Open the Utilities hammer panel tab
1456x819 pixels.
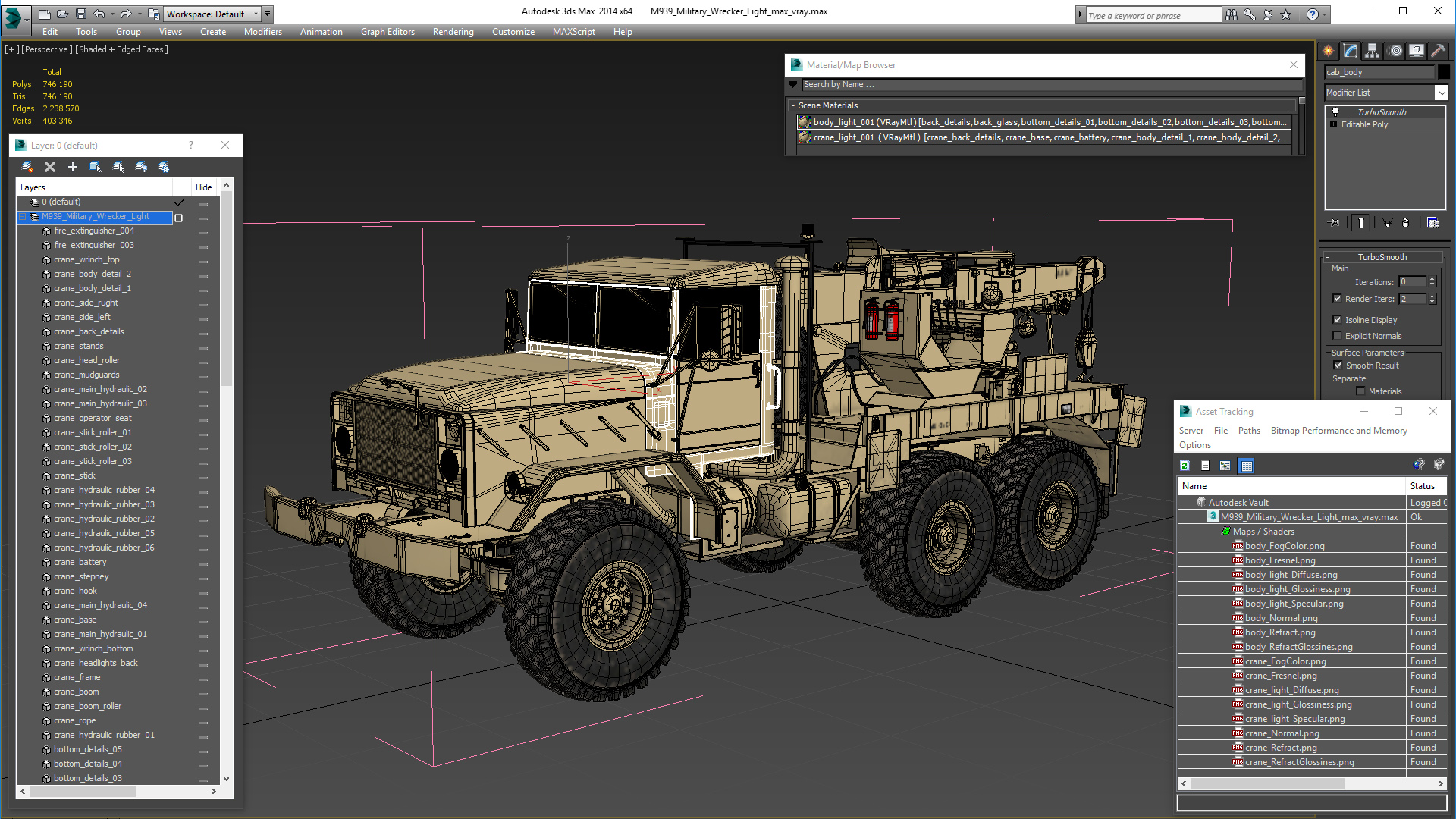point(1439,51)
